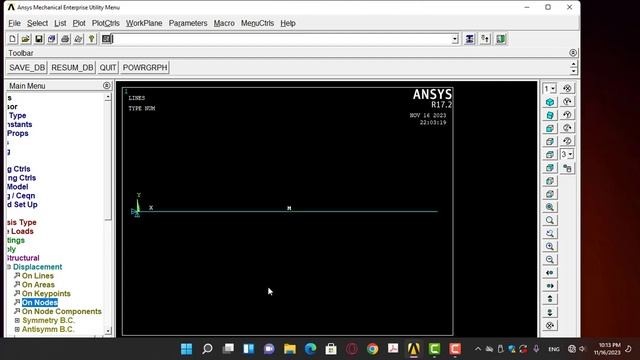Open the Report Generator icon
The image size is (640, 360).
pyautogui.click(x=78, y=39)
